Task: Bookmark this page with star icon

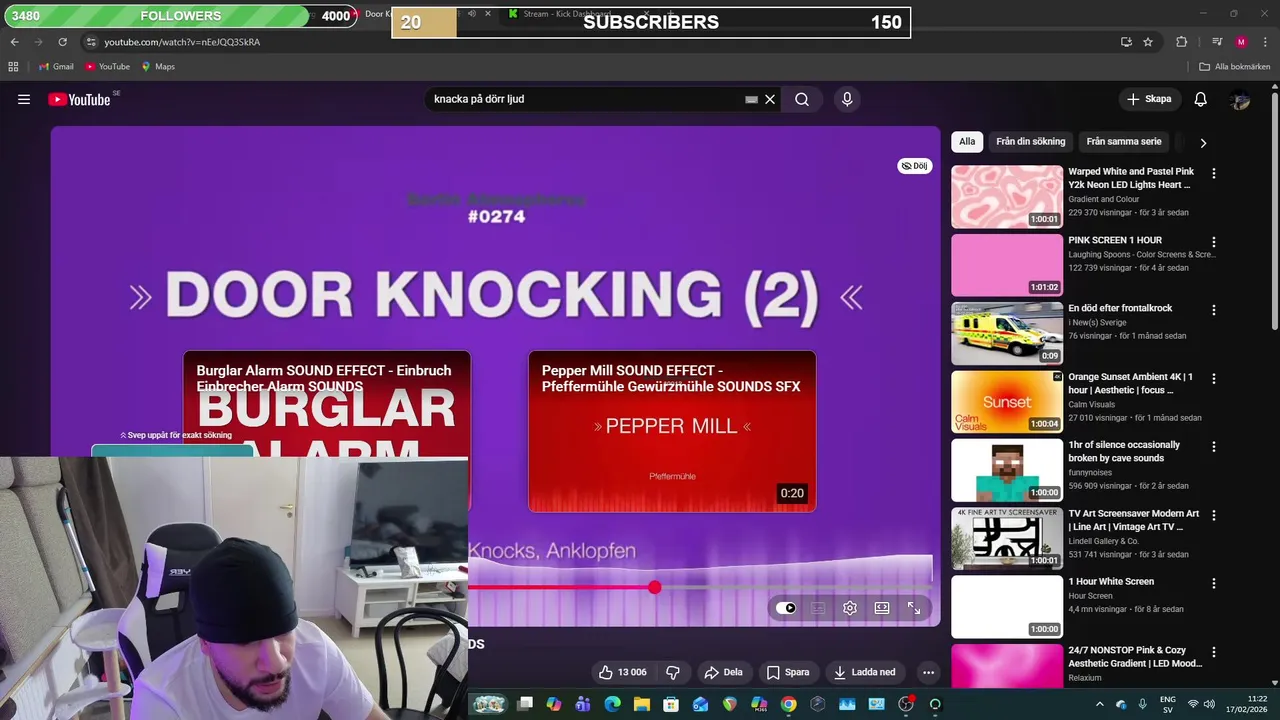Action: tap(1148, 42)
